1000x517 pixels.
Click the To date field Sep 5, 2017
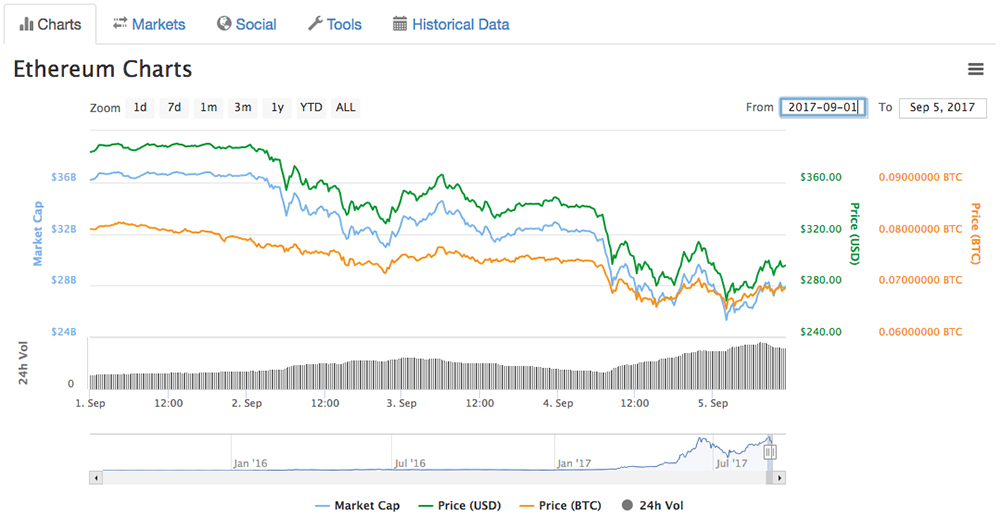click(943, 107)
